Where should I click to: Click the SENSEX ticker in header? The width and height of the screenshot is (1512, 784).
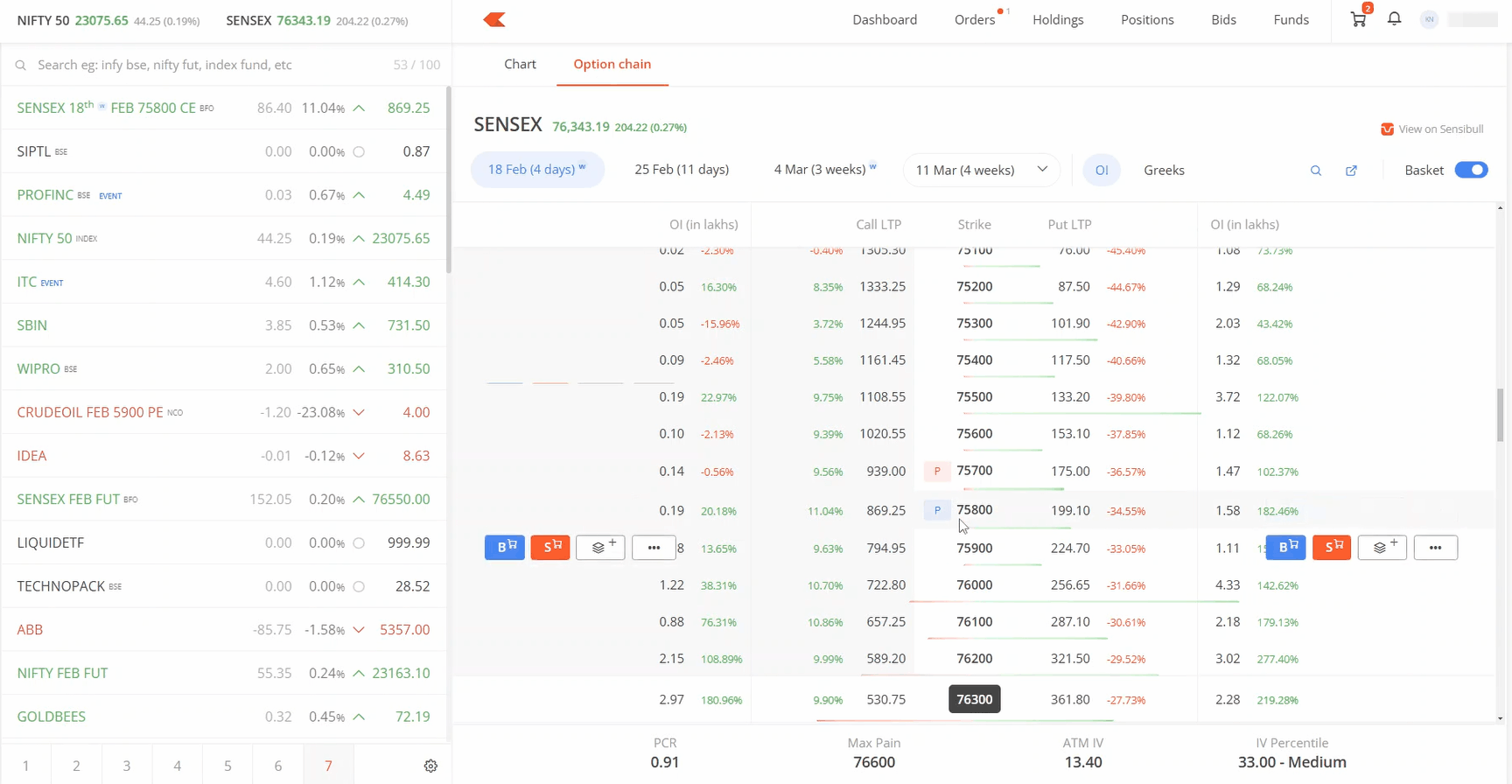point(317,20)
